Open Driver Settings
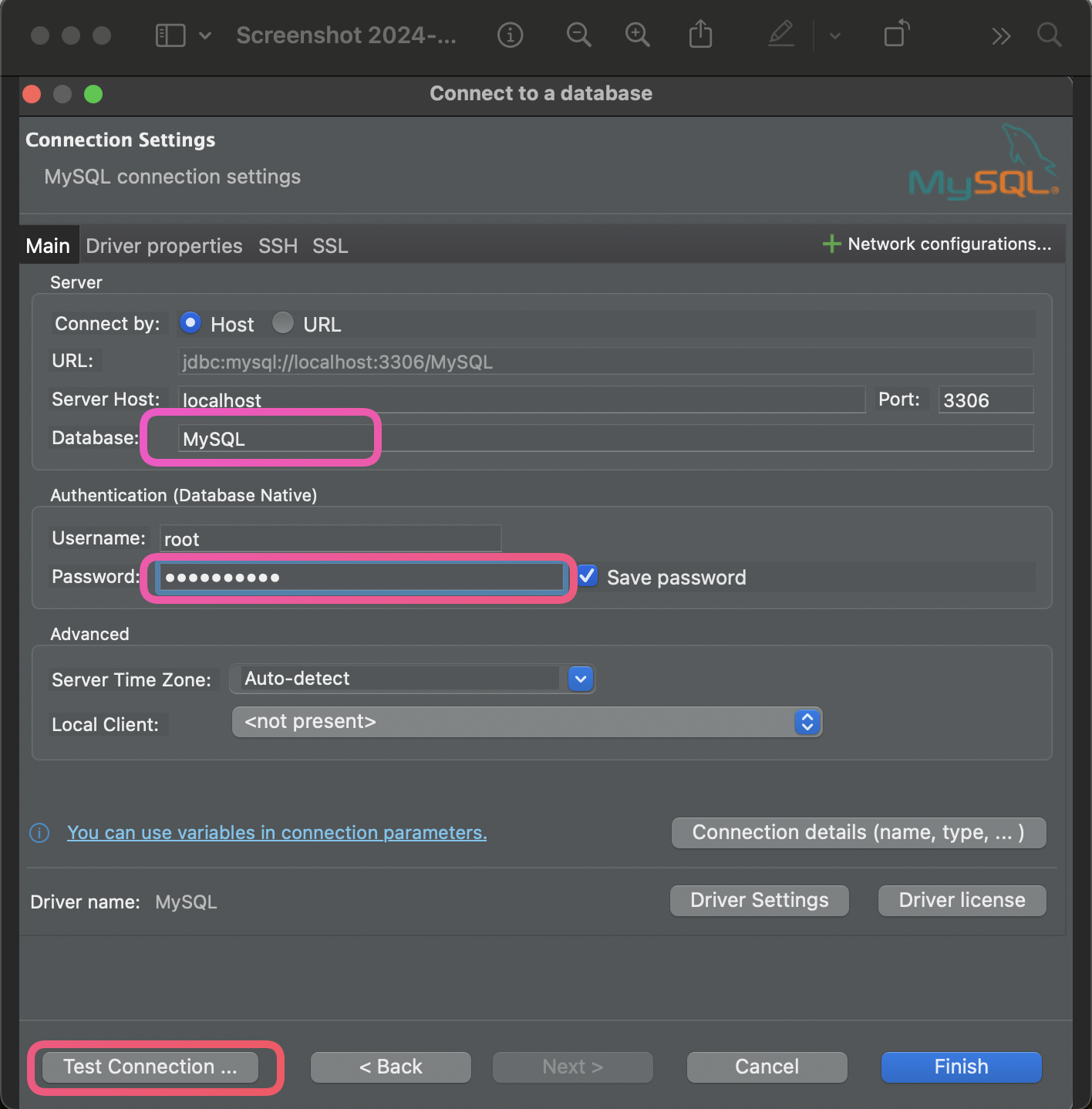Image resolution: width=1092 pixels, height=1109 pixels. (760, 901)
